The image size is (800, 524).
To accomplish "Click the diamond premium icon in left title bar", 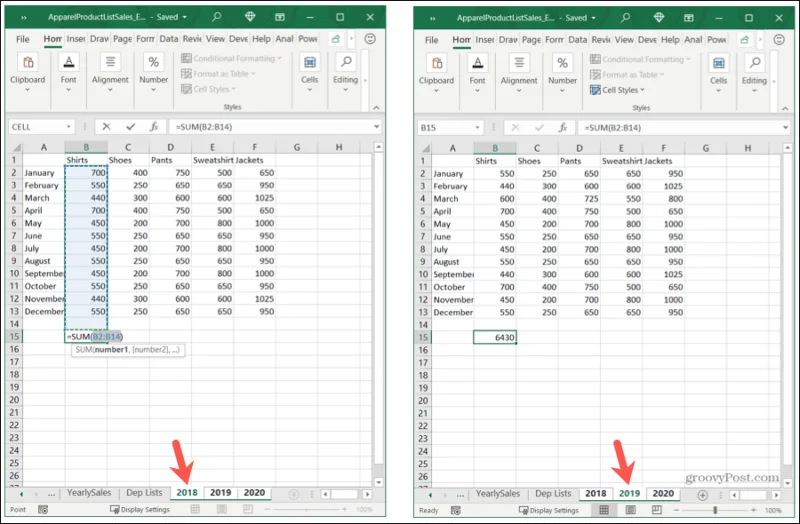I will click(x=250, y=17).
